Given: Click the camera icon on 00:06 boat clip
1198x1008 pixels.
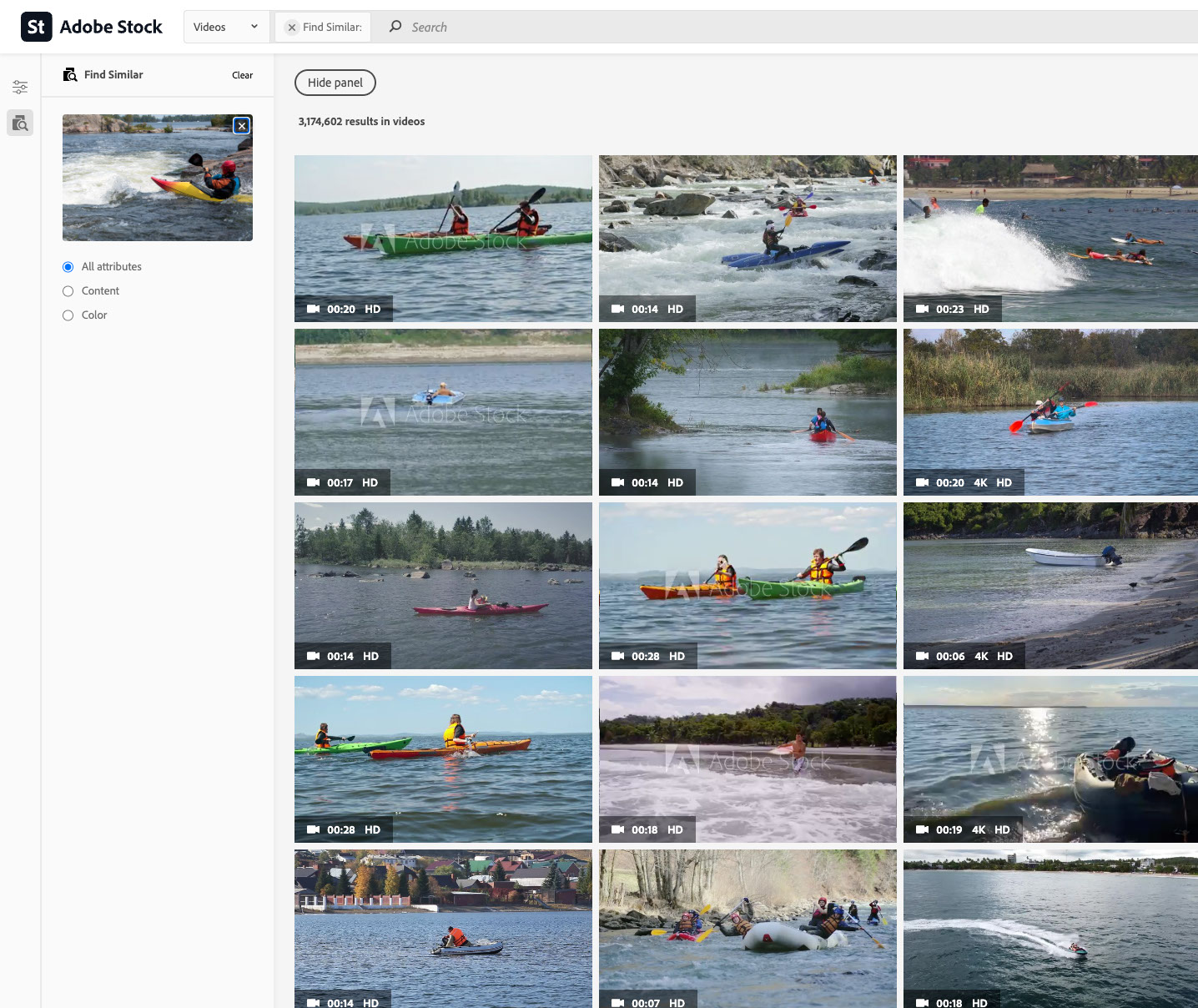Looking at the screenshot, I should tap(922, 656).
